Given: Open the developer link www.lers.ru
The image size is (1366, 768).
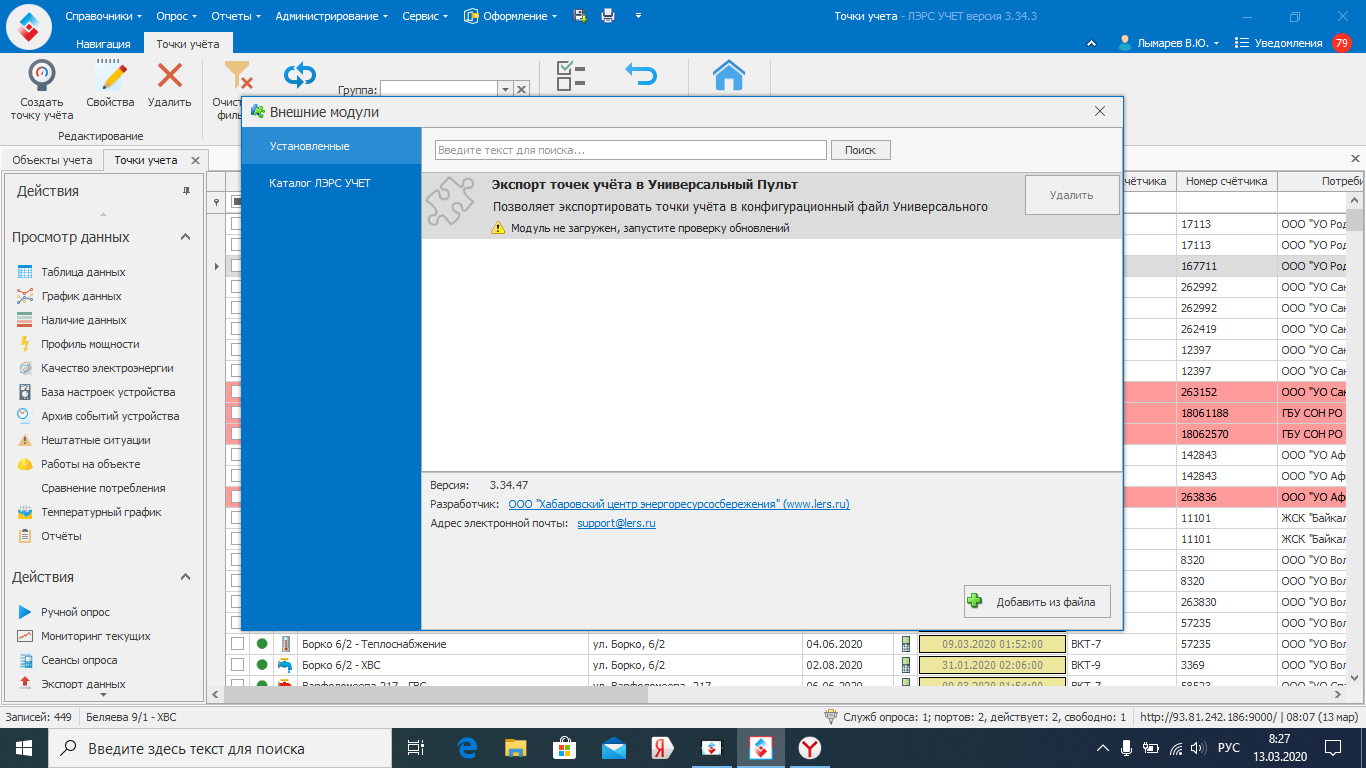Looking at the screenshot, I should (679, 504).
